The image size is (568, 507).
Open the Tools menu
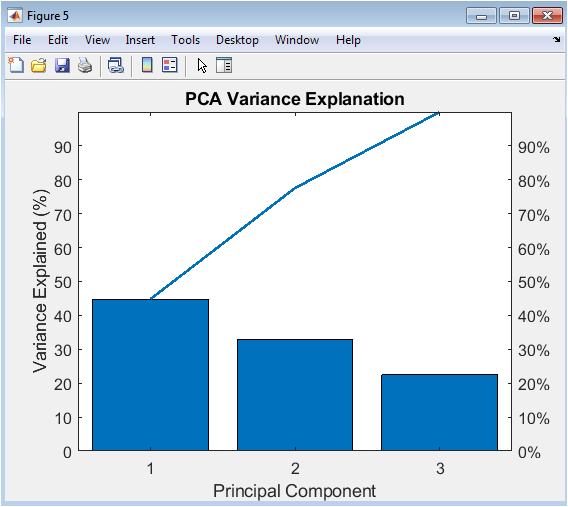tap(185, 40)
